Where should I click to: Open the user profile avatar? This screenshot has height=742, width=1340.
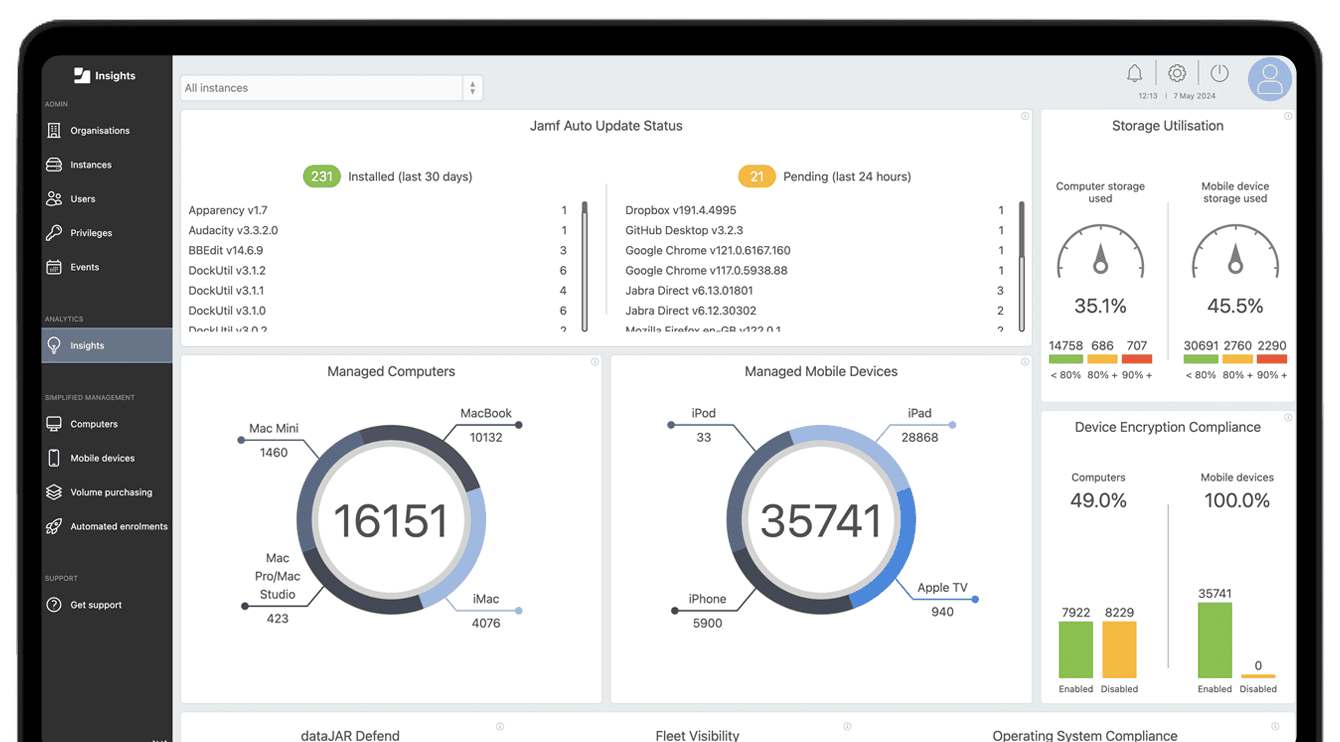click(1270, 78)
